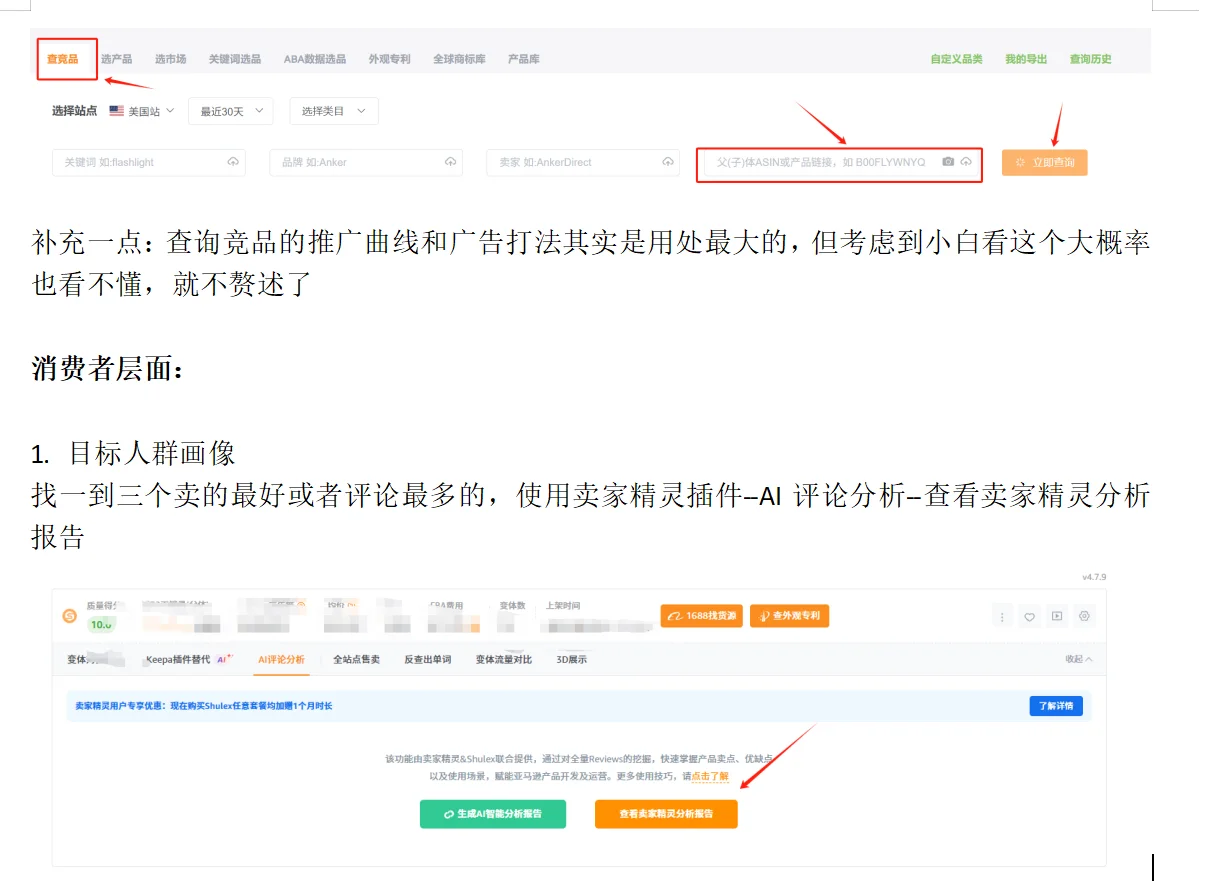Viewport: 1230px width, 881px height.
Task: Click the upload icon inside the 关键词 field
Action: (x=231, y=162)
